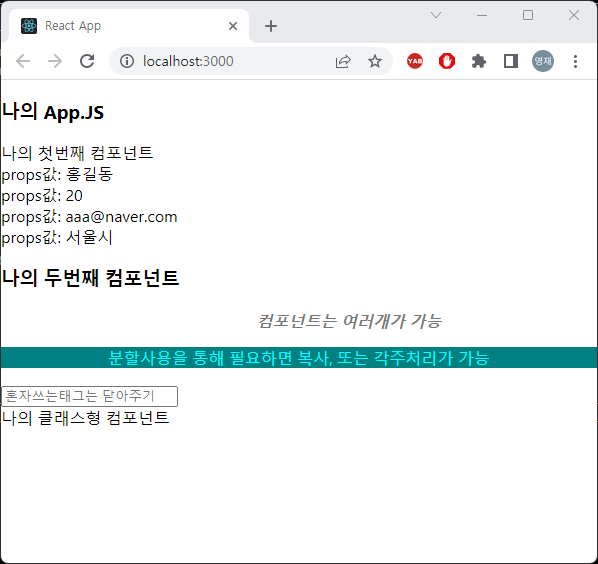
Task: Reload the localhost page
Action: (87, 61)
